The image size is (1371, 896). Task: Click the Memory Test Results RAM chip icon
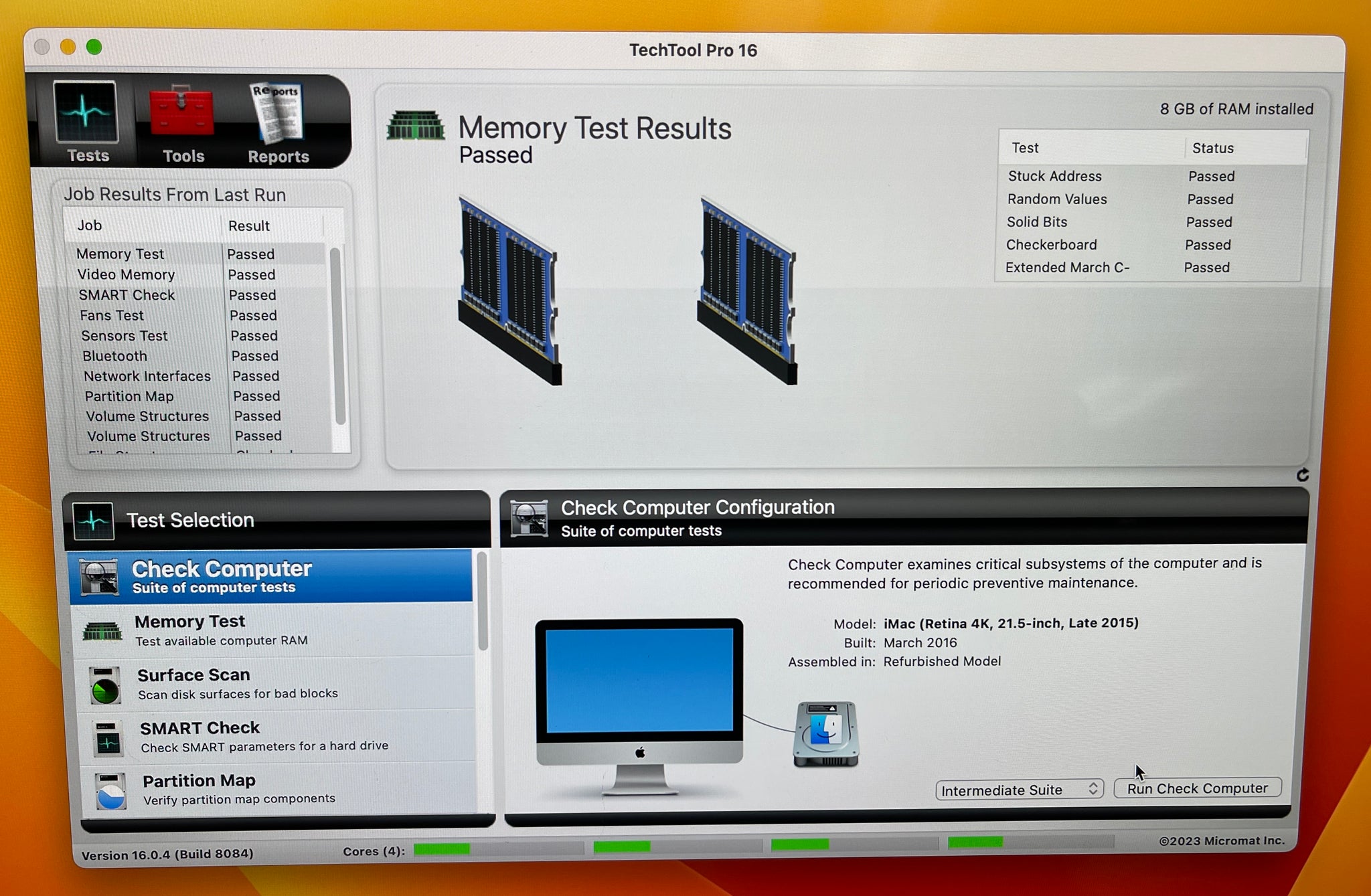pos(415,125)
